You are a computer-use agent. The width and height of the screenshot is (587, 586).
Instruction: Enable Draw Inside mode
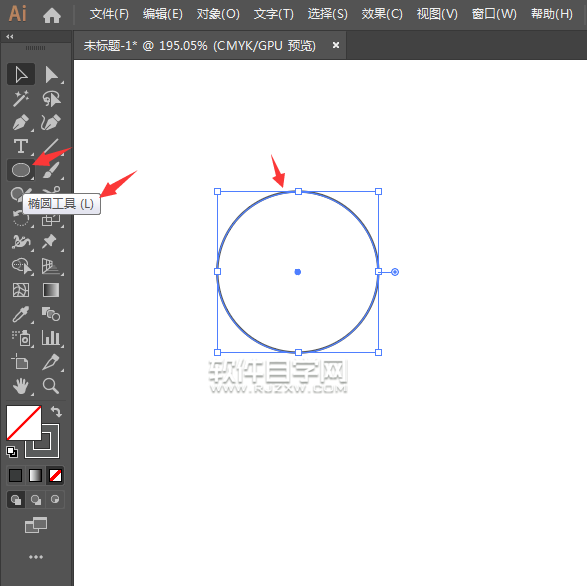tap(55, 500)
